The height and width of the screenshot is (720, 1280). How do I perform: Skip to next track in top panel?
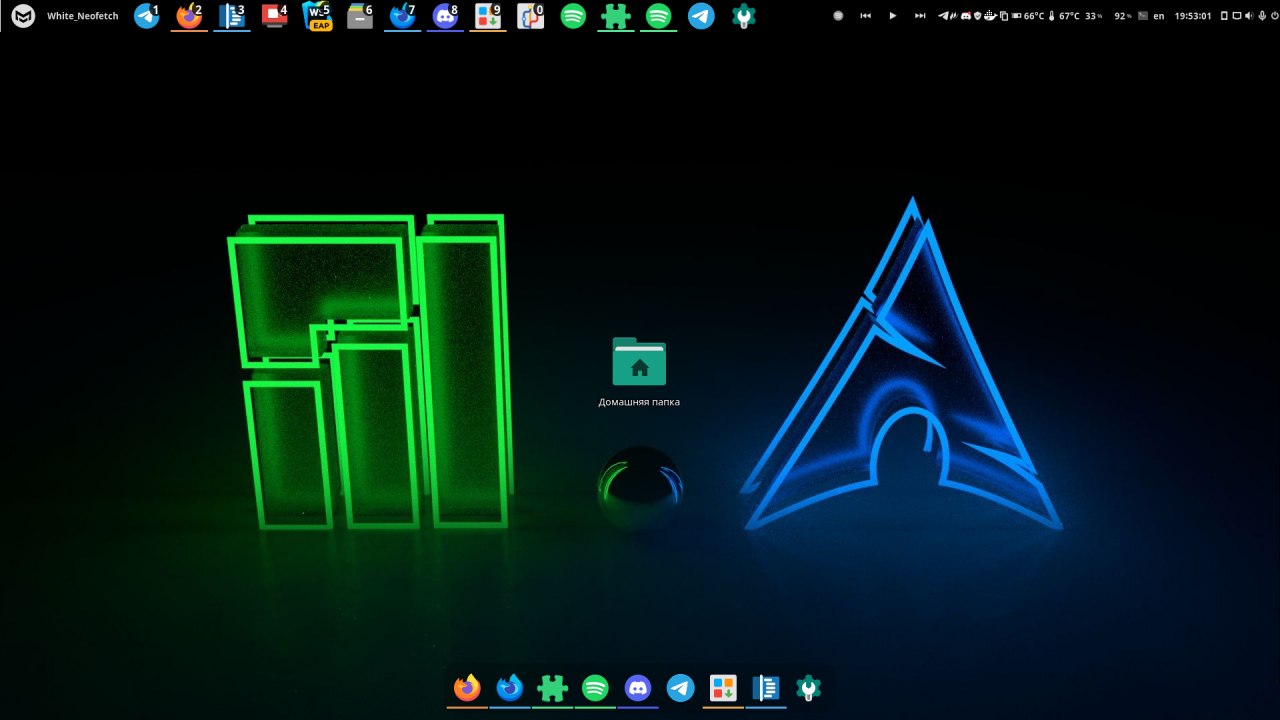click(920, 16)
